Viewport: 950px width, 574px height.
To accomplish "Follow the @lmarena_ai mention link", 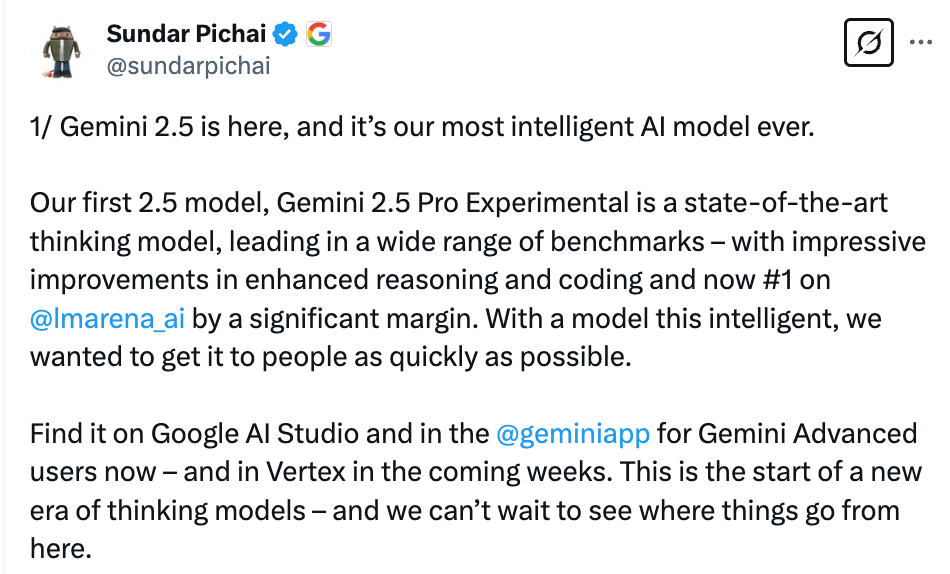I will point(107,318).
